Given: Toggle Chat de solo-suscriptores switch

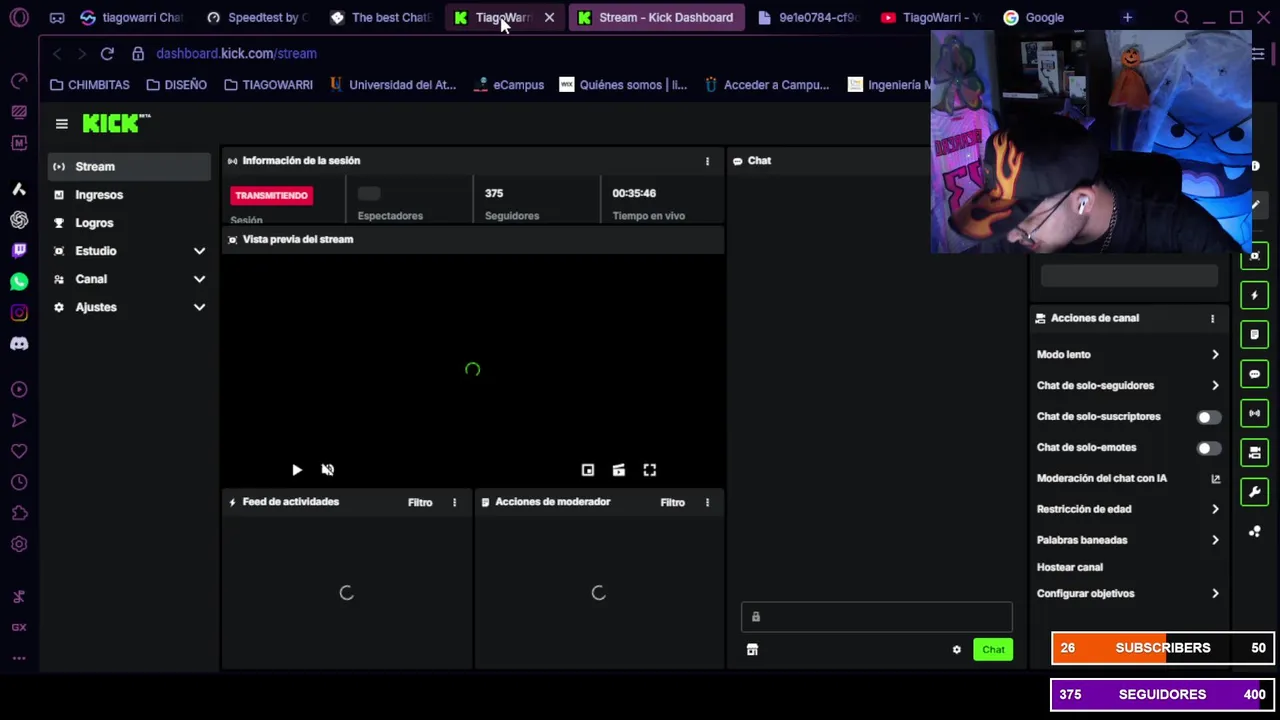Looking at the screenshot, I should point(1208,417).
